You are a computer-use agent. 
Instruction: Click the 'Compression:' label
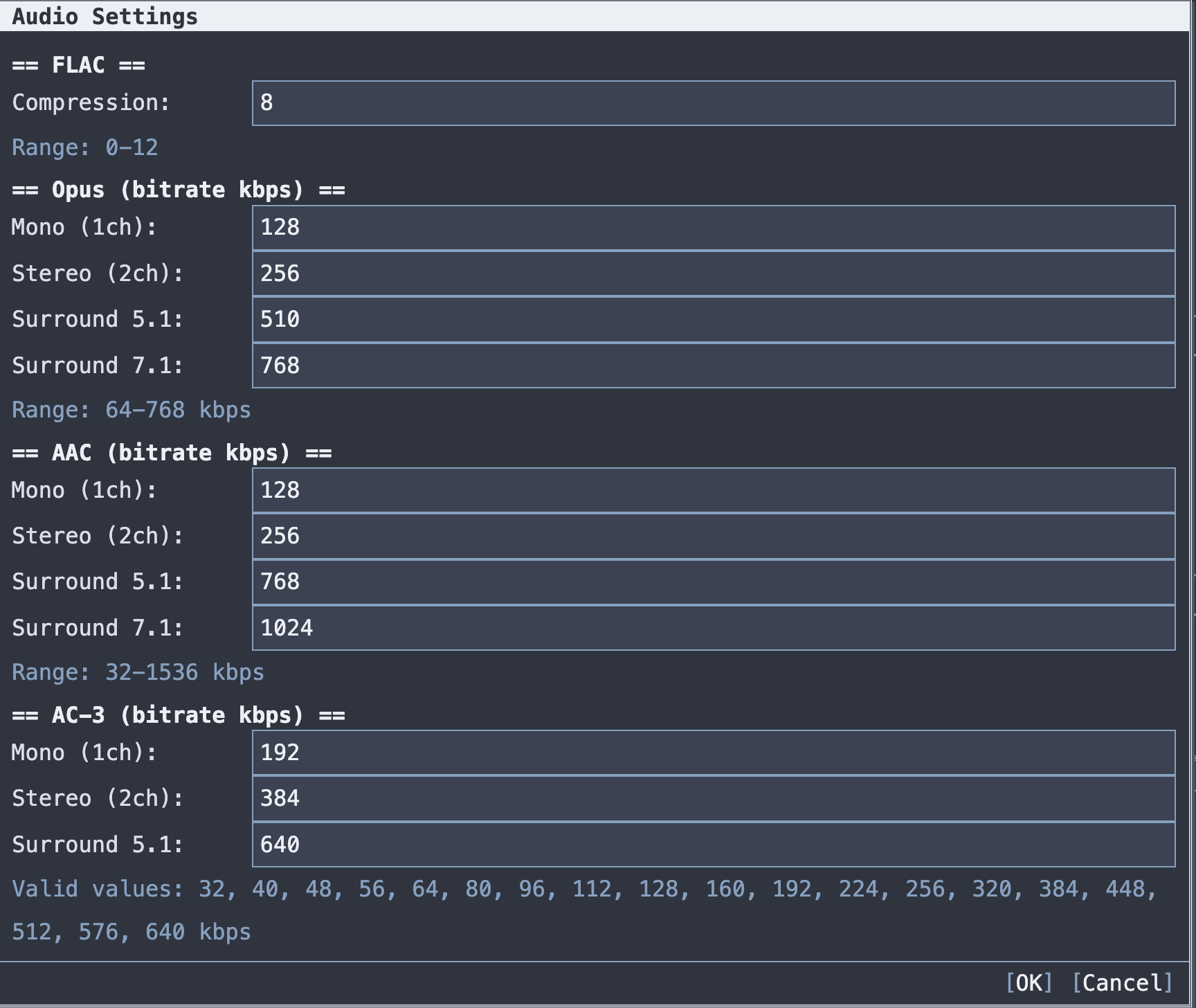(x=91, y=103)
